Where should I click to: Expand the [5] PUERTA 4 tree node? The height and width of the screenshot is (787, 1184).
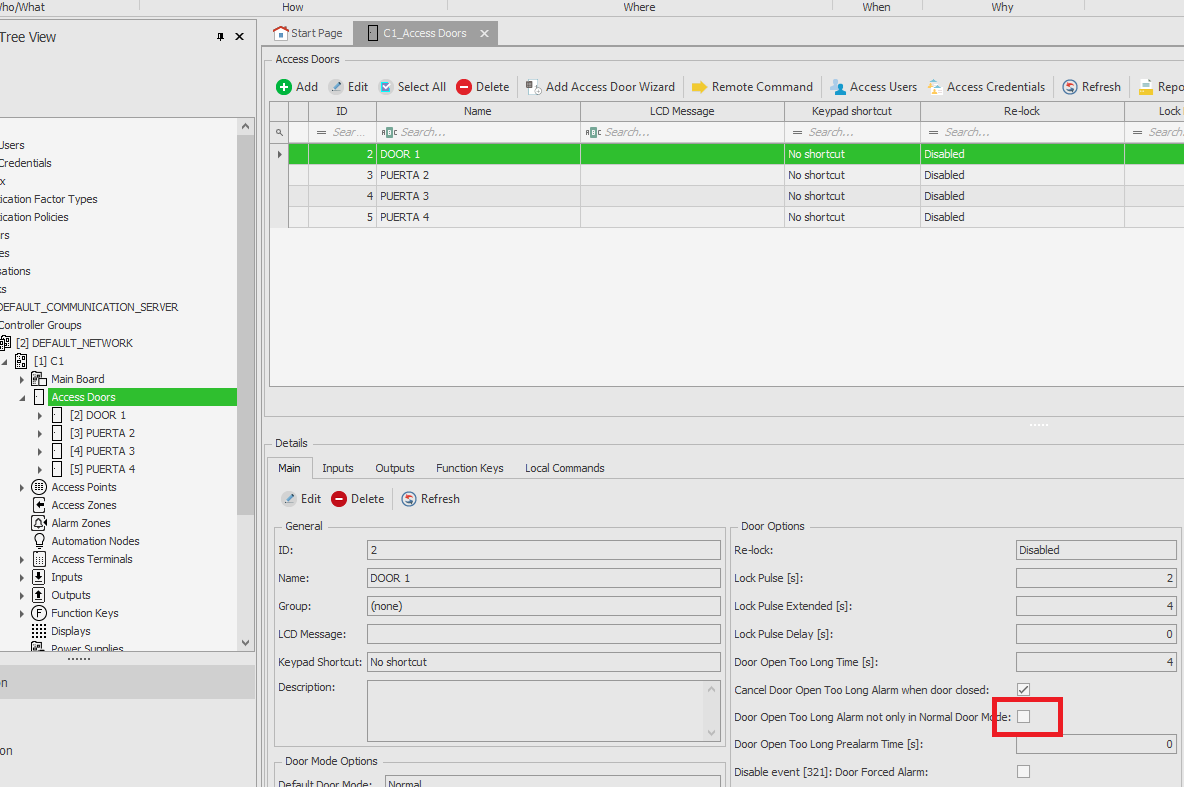[40, 470]
